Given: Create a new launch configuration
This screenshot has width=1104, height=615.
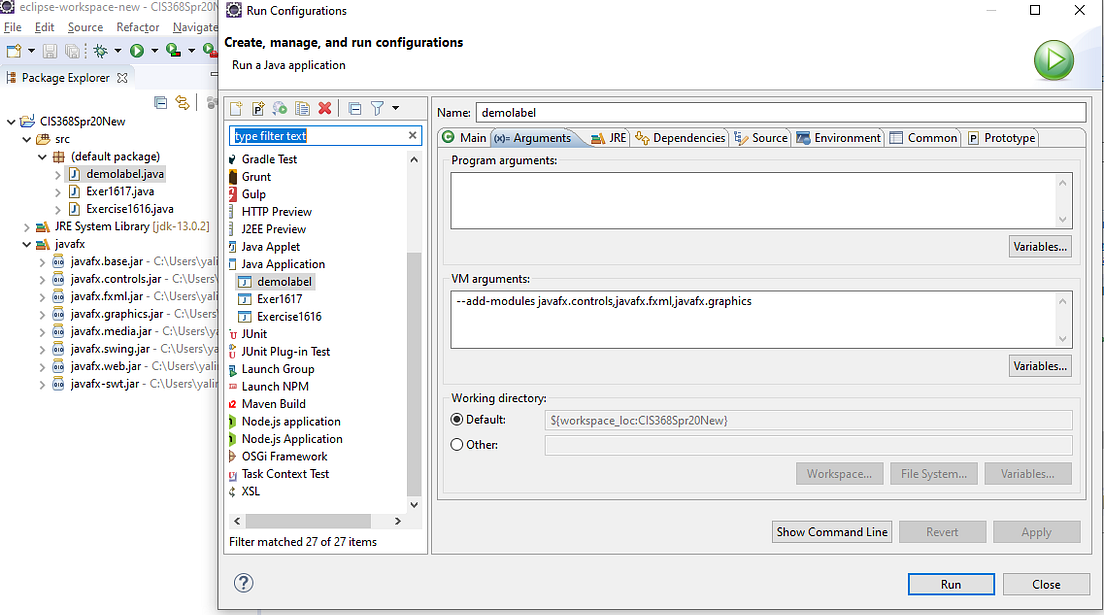Looking at the screenshot, I should [237, 107].
